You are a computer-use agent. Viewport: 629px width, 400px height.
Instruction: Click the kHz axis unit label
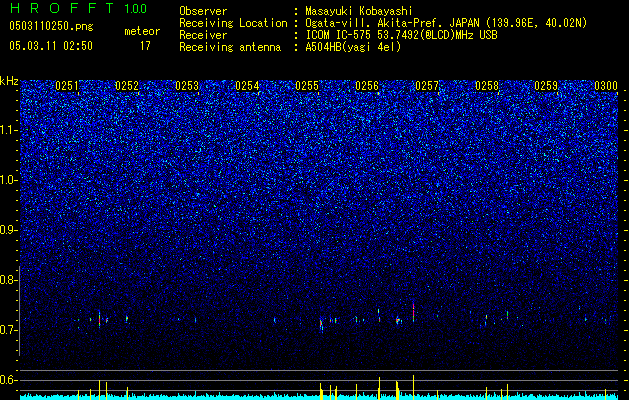(9, 81)
